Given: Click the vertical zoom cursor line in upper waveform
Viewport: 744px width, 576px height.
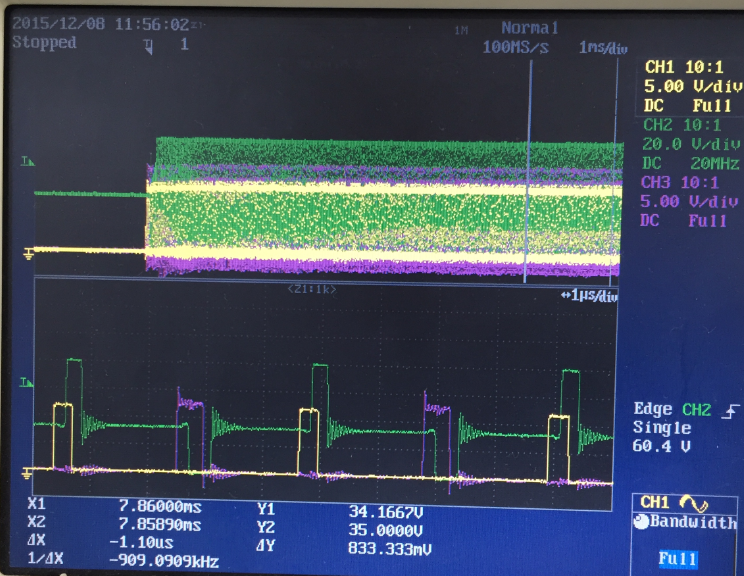Looking at the screenshot, I should [x=528, y=171].
